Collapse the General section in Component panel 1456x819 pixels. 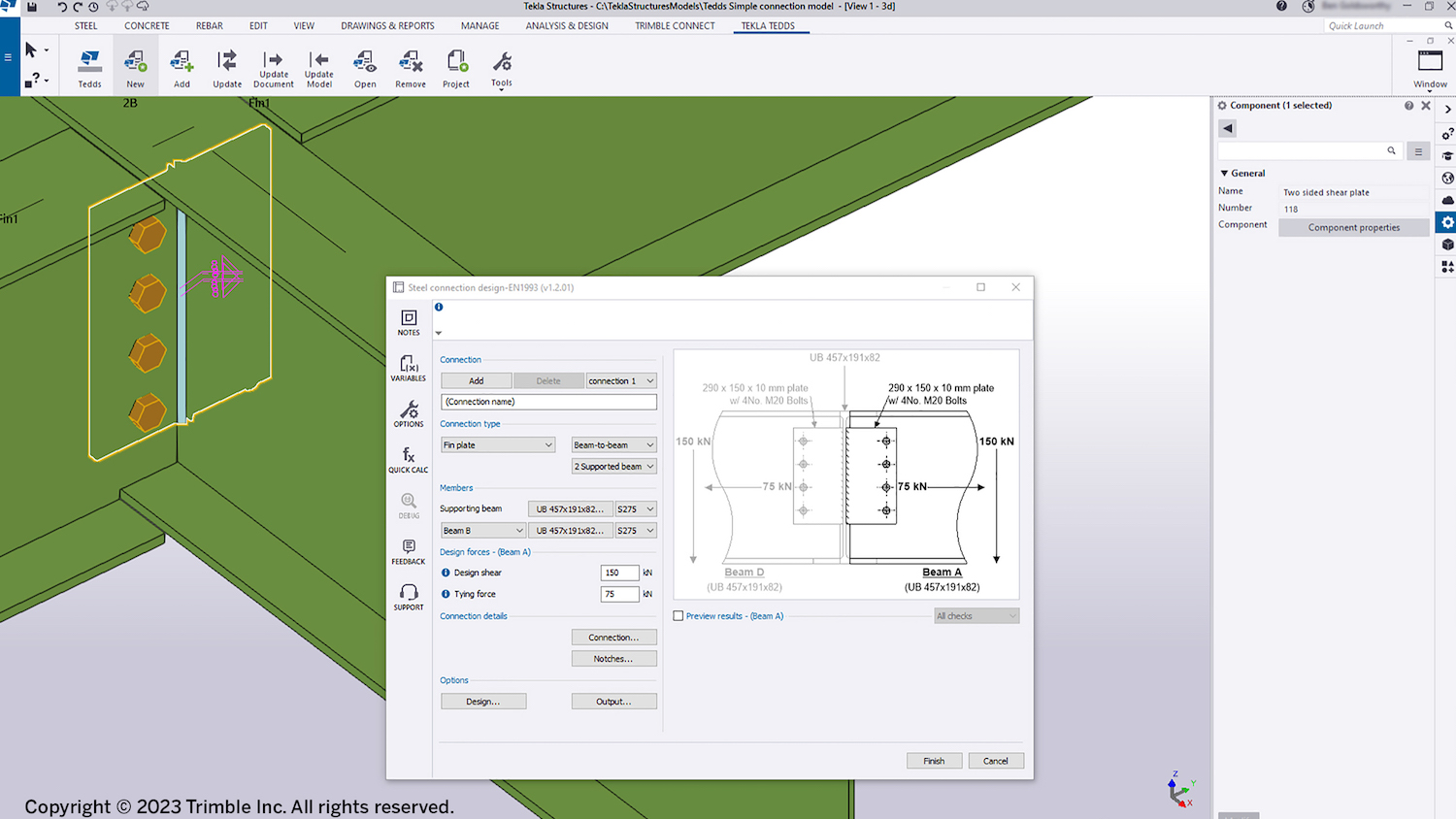(1225, 173)
